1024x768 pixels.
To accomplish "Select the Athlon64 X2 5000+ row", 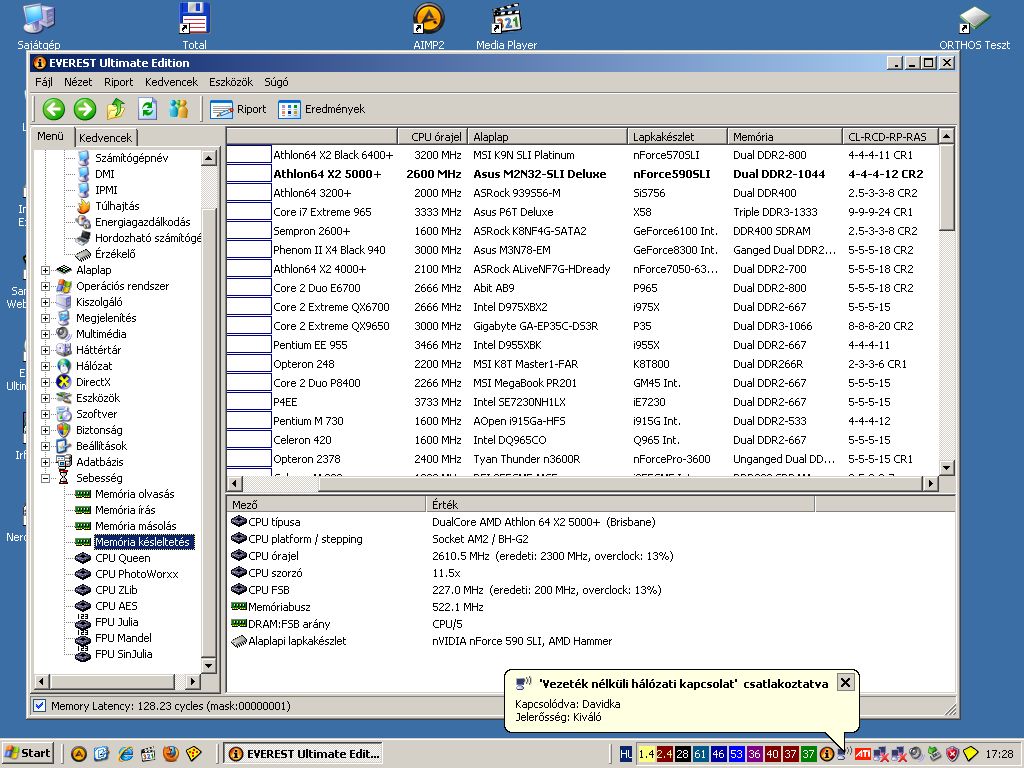I will pyautogui.click(x=583, y=174).
